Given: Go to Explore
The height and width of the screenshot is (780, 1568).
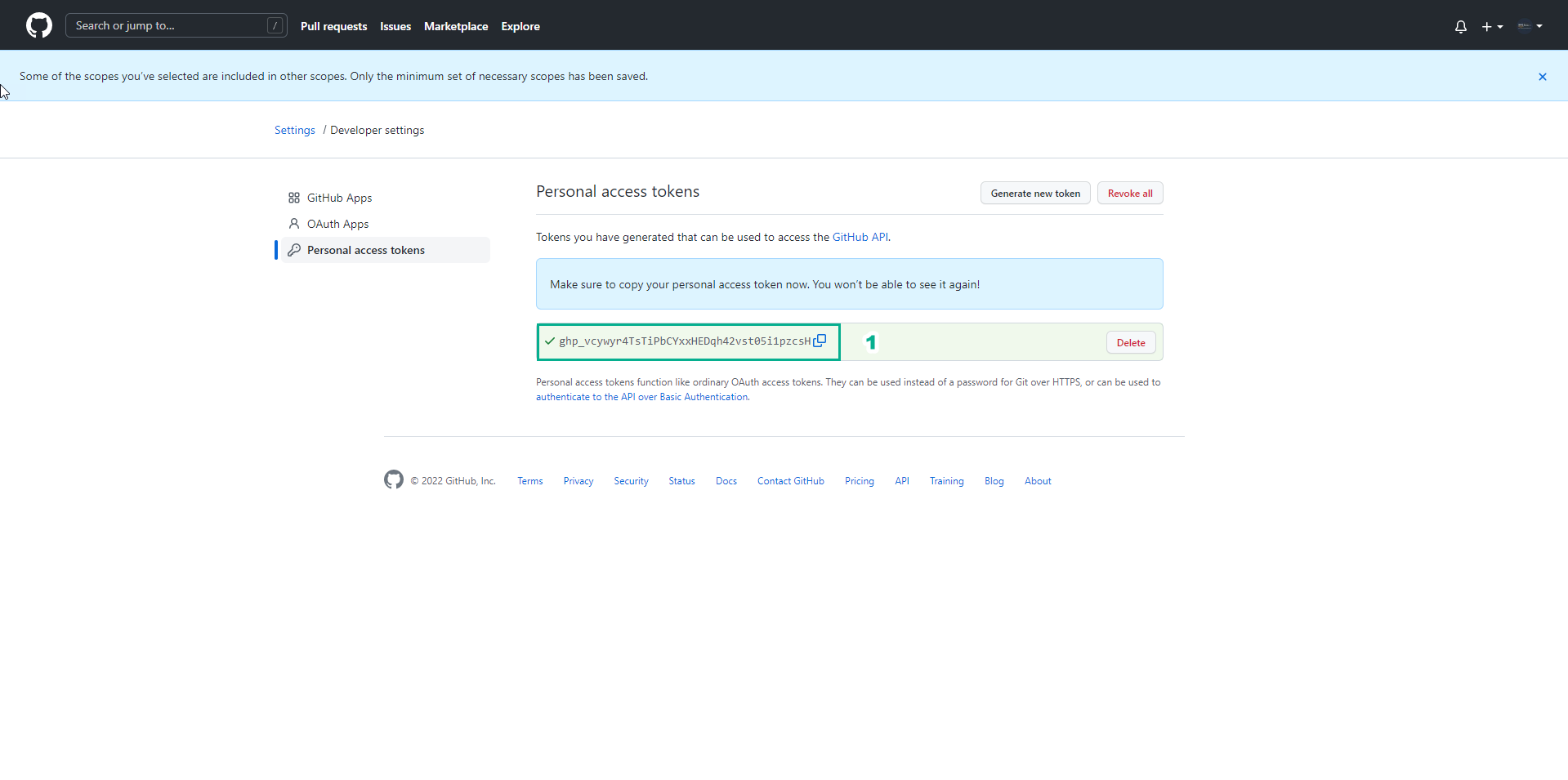Looking at the screenshot, I should click(x=520, y=26).
